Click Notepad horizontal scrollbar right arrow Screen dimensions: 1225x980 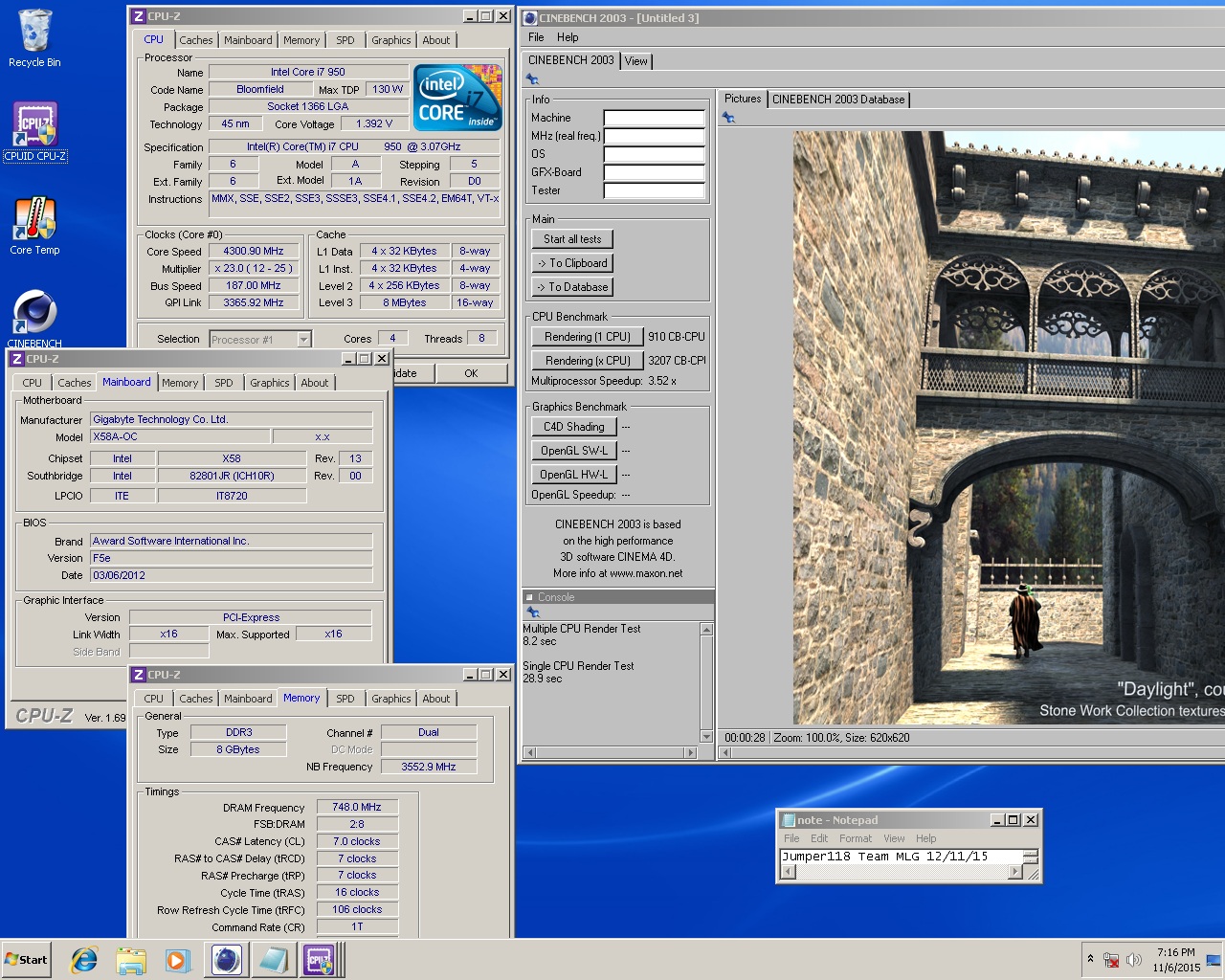point(1015,872)
